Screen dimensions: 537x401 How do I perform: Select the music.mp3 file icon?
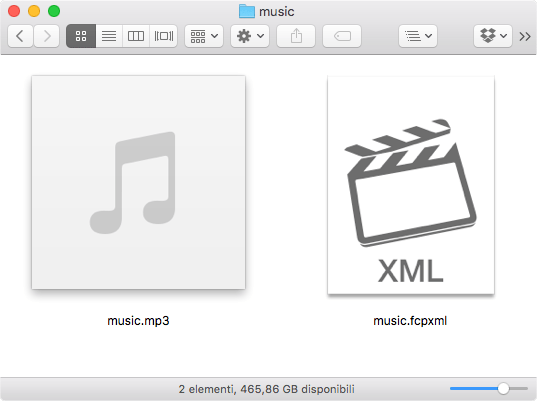pos(138,182)
